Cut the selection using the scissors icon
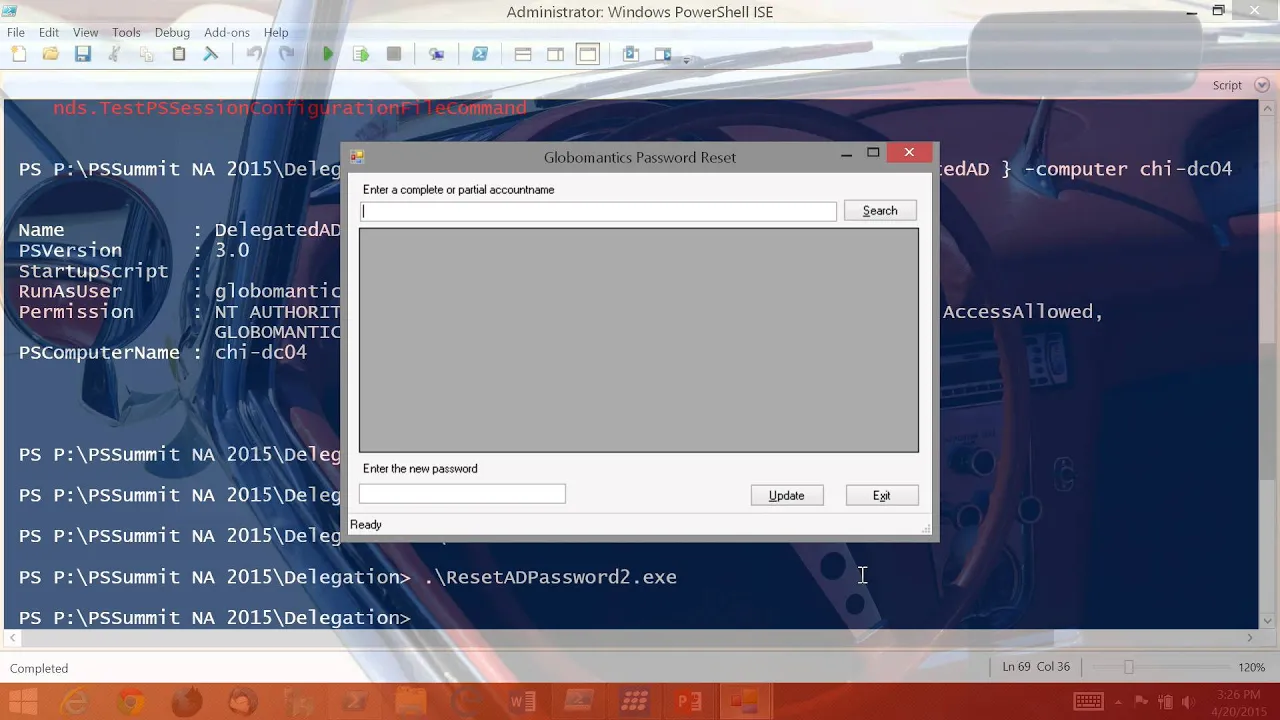1280x720 pixels. (115, 54)
